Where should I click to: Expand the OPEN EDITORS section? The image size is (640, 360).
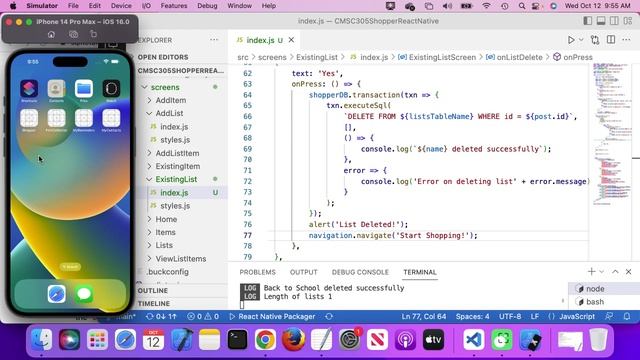tap(163, 57)
